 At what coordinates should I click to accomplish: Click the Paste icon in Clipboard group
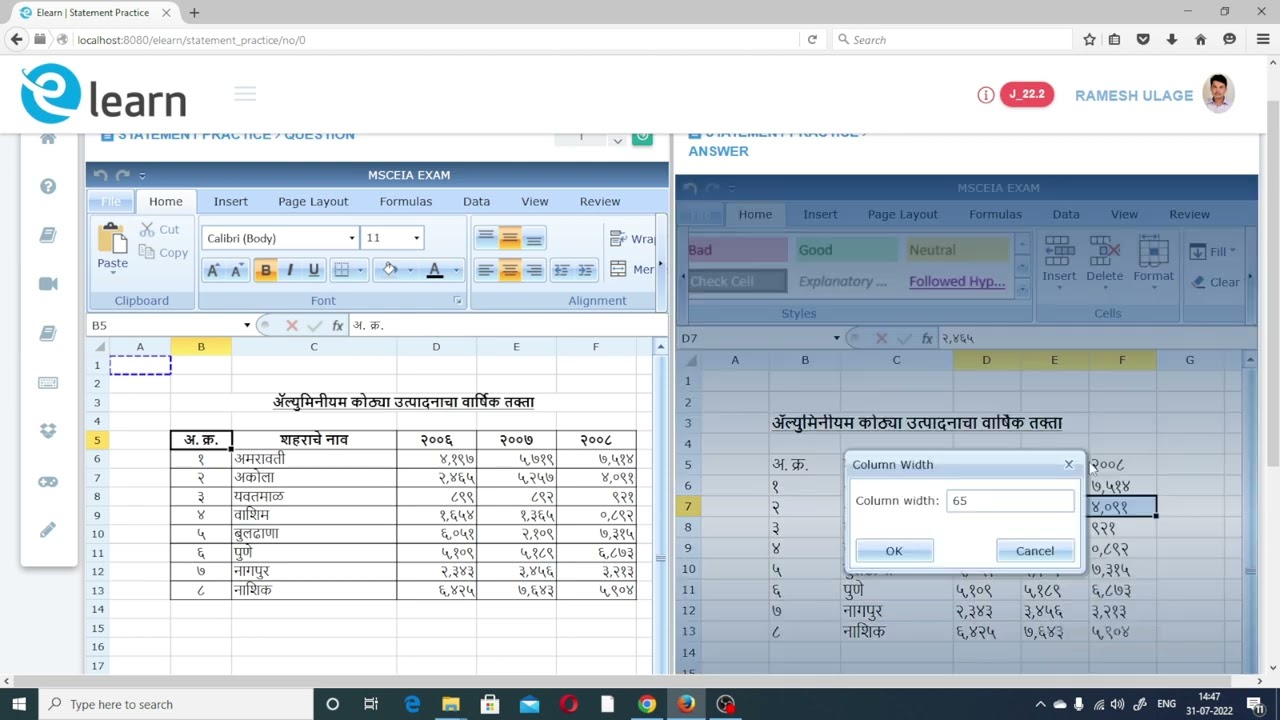[x=112, y=240]
